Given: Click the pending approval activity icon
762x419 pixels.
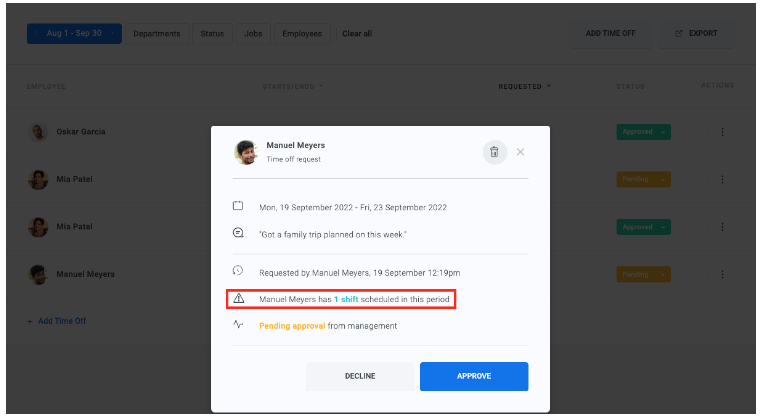Looking at the screenshot, I should 238,325.
